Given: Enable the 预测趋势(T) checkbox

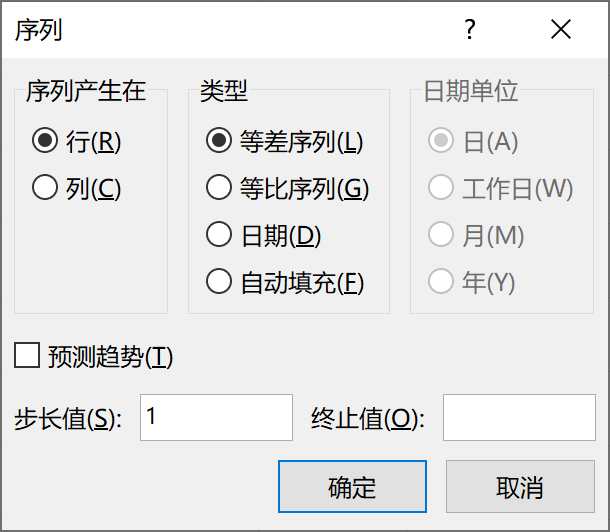Looking at the screenshot, I should point(28,355).
